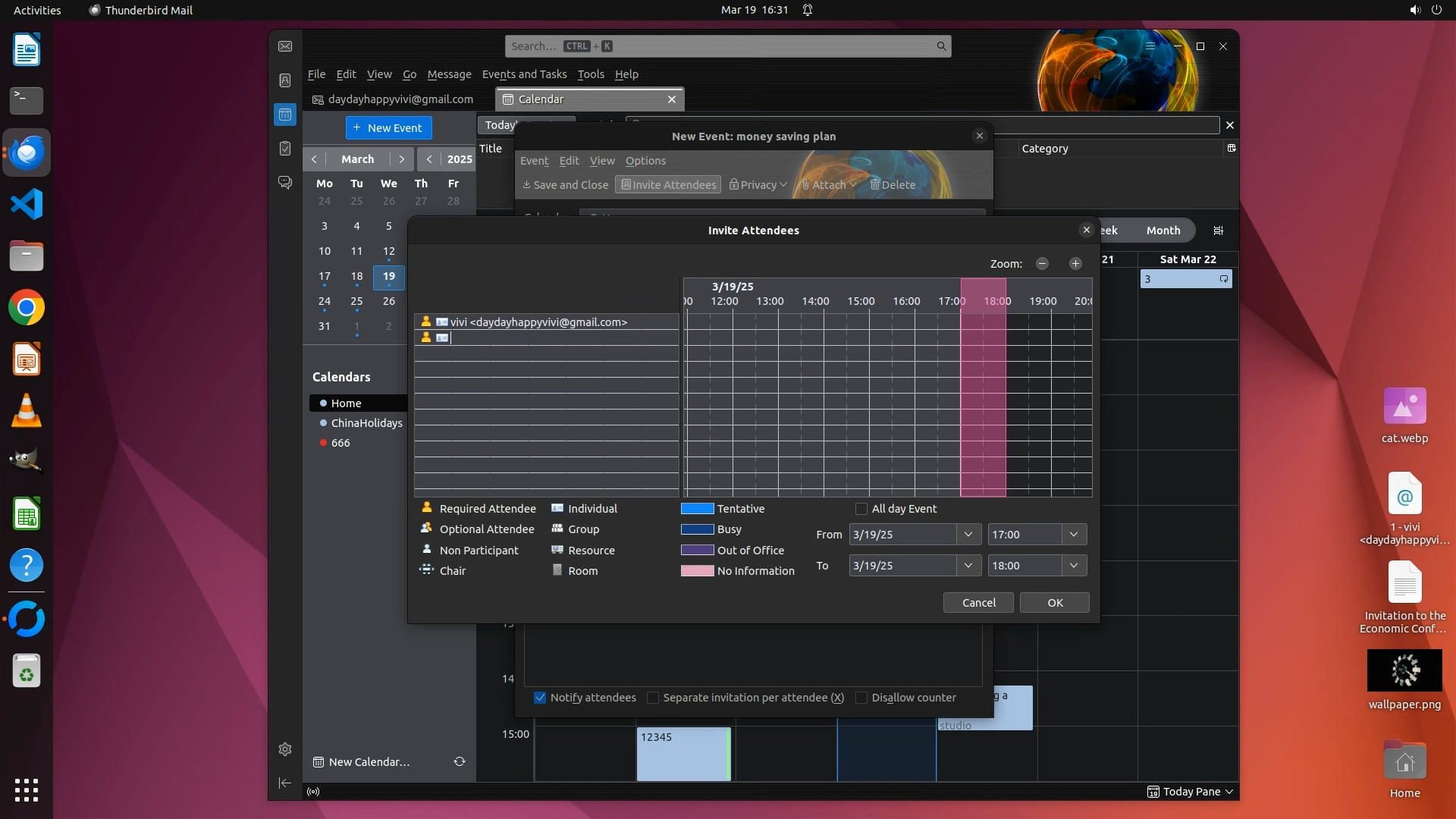Open the Chat sidebar icon

click(285, 183)
